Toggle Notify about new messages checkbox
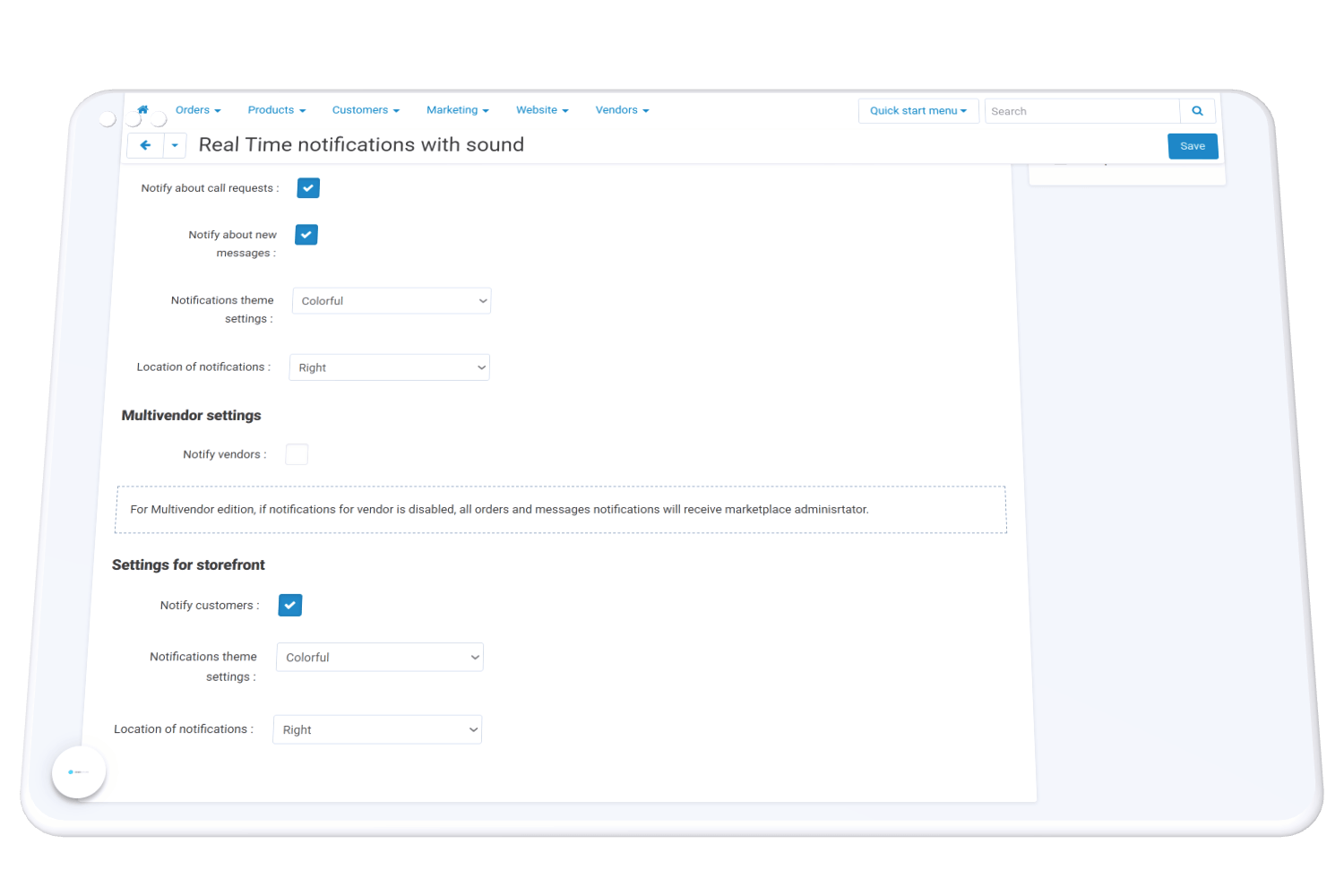The image size is (1344, 896). [x=306, y=235]
